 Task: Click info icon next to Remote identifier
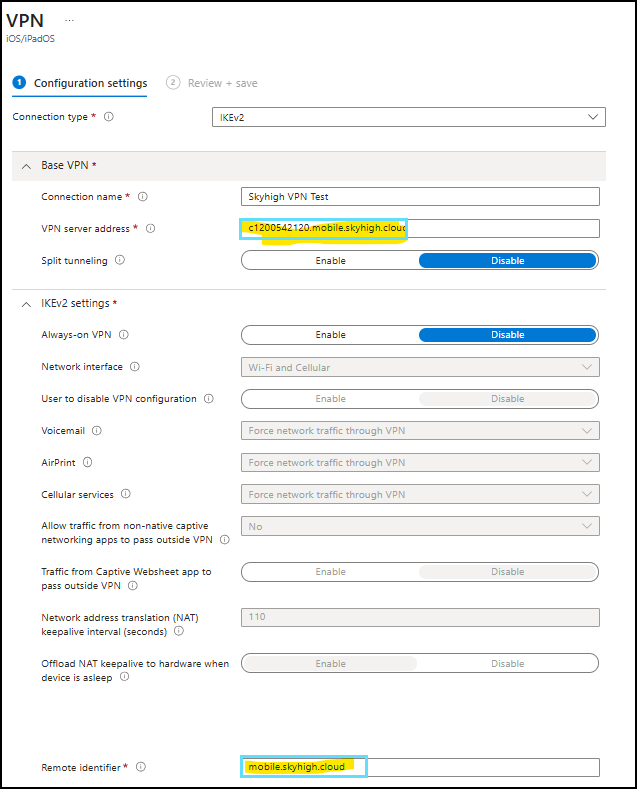[141, 767]
